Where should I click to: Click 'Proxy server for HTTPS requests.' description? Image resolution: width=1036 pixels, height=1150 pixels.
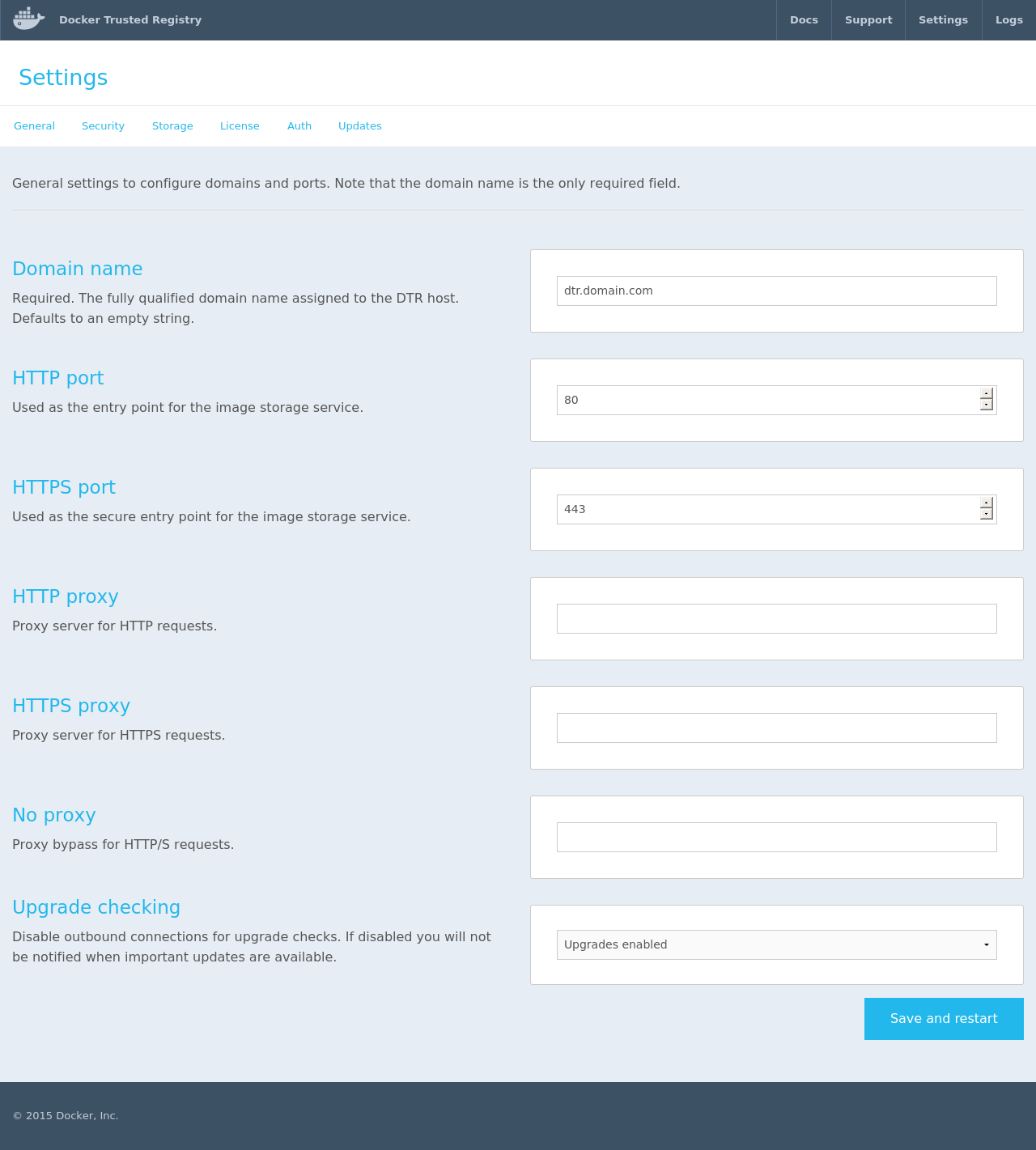pos(119,735)
